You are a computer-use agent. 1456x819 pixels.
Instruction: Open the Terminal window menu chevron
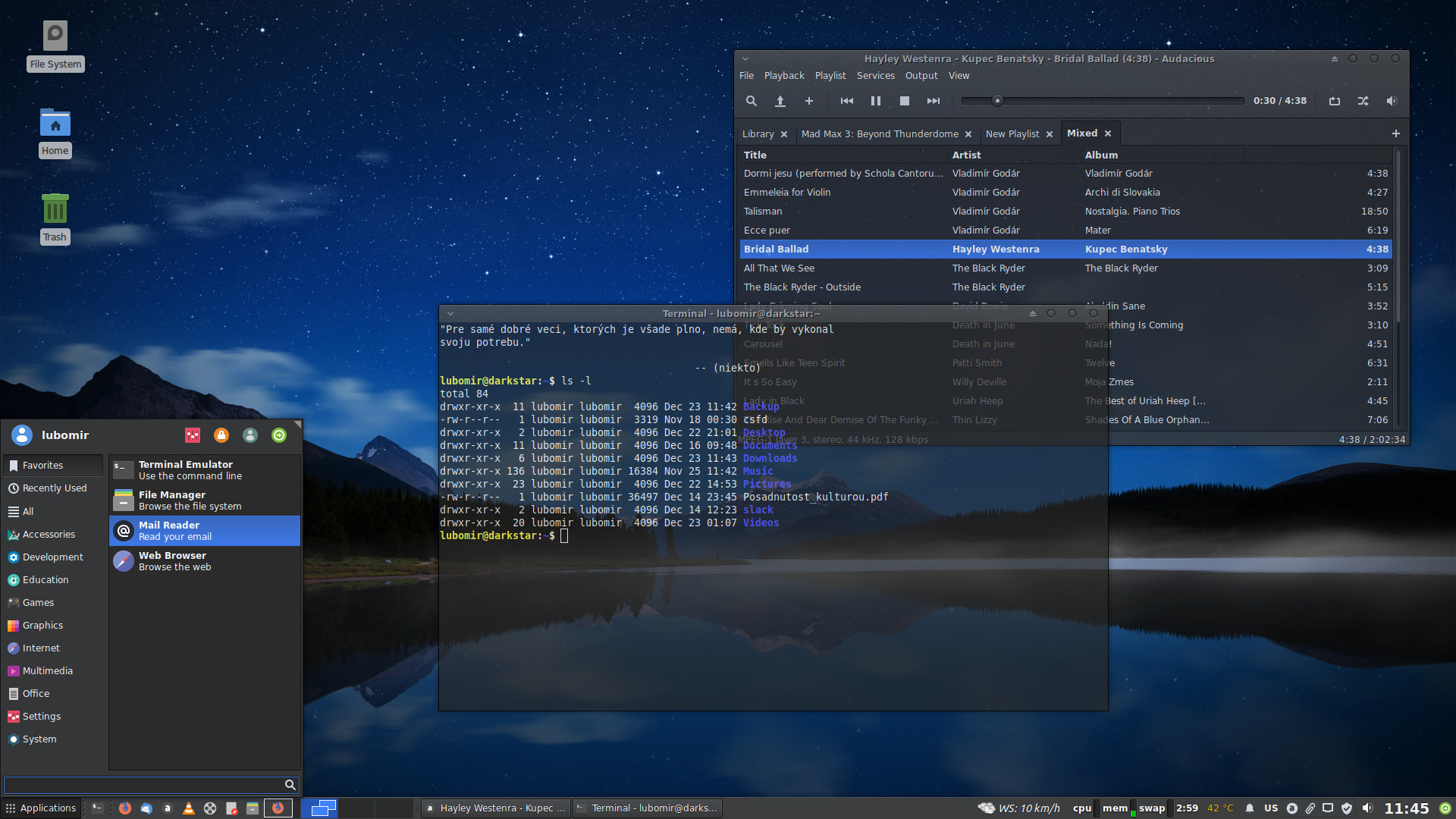click(x=450, y=313)
